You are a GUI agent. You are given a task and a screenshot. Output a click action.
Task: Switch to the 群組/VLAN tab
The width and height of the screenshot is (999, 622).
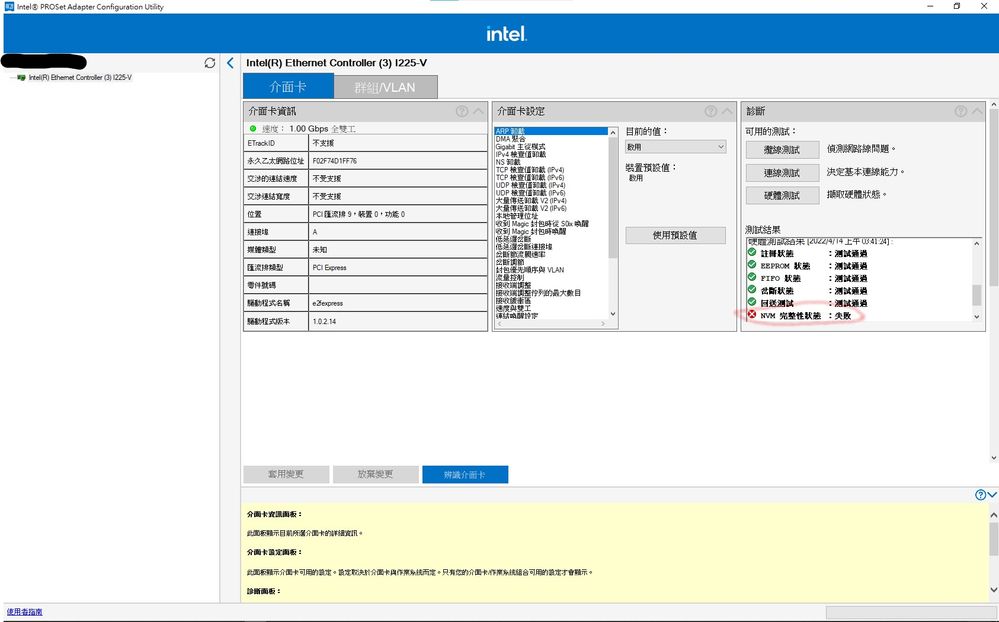coord(385,87)
